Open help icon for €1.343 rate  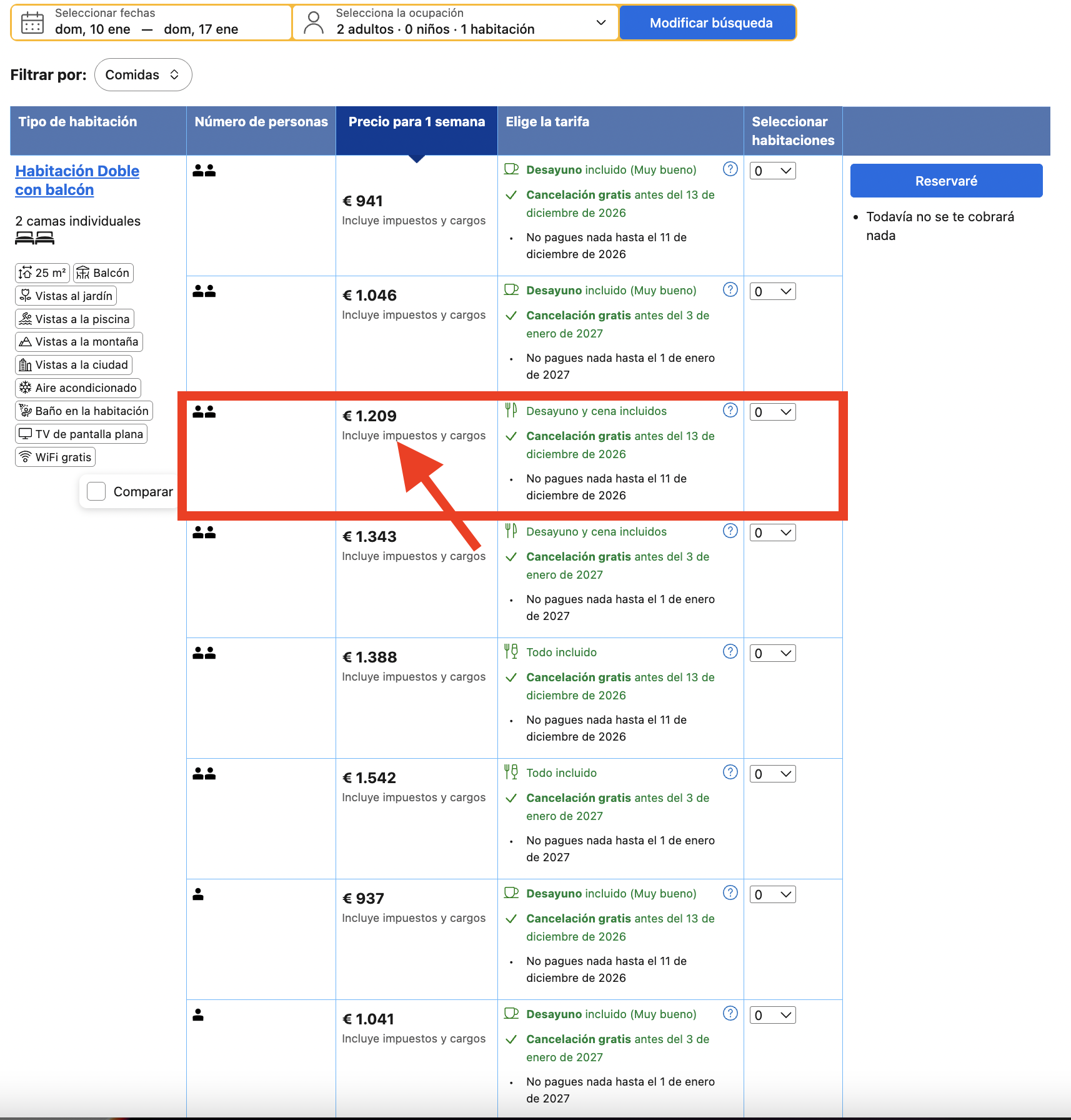tap(730, 531)
